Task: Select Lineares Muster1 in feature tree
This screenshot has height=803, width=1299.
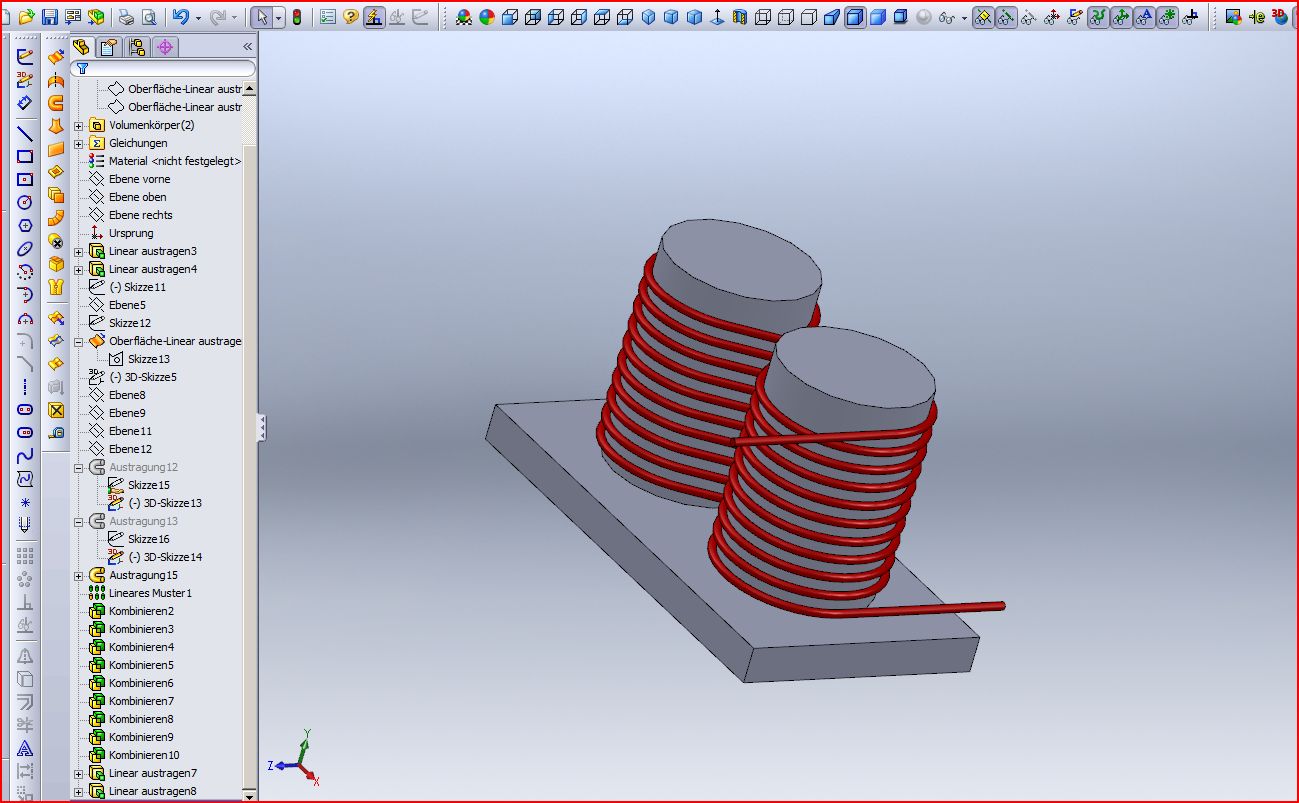Action: (x=149, y=593)
